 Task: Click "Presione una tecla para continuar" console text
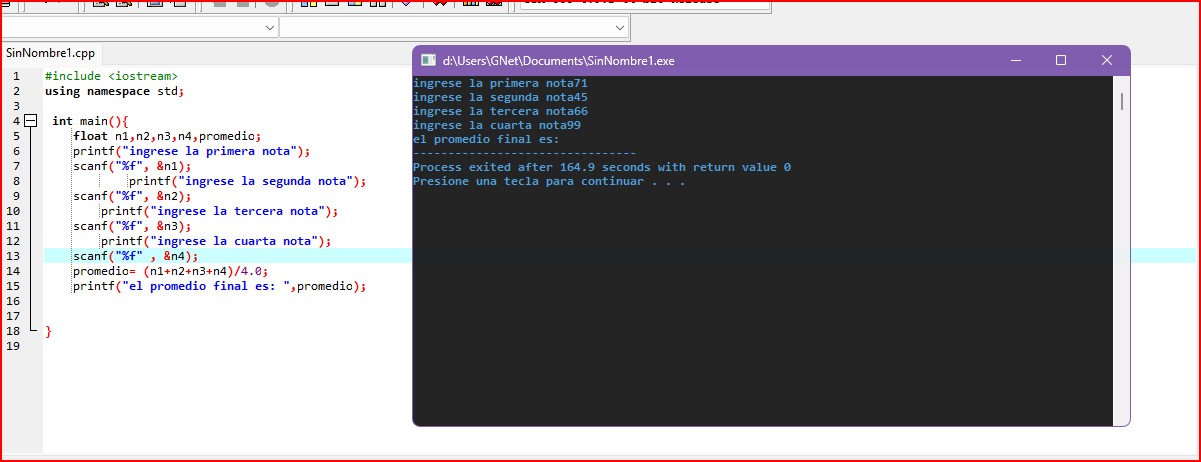pyautogui.click(x=548, y=181)
